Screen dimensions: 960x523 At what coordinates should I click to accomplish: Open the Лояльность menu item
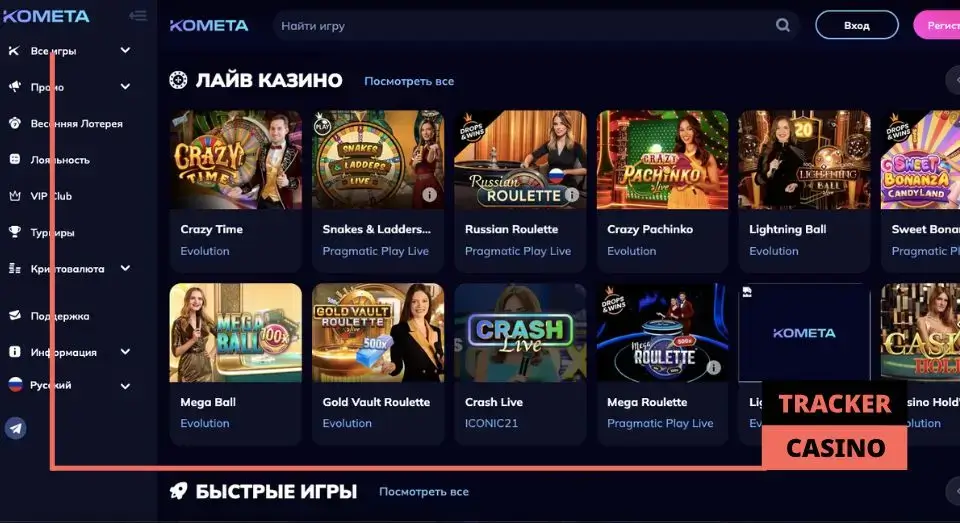point(60,160)
